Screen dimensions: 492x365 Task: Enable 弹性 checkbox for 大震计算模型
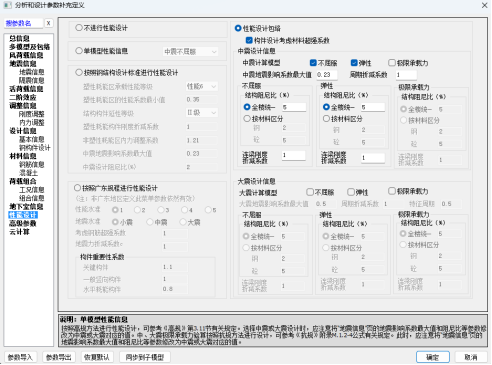pyautogui.click(x=351, y=192)
